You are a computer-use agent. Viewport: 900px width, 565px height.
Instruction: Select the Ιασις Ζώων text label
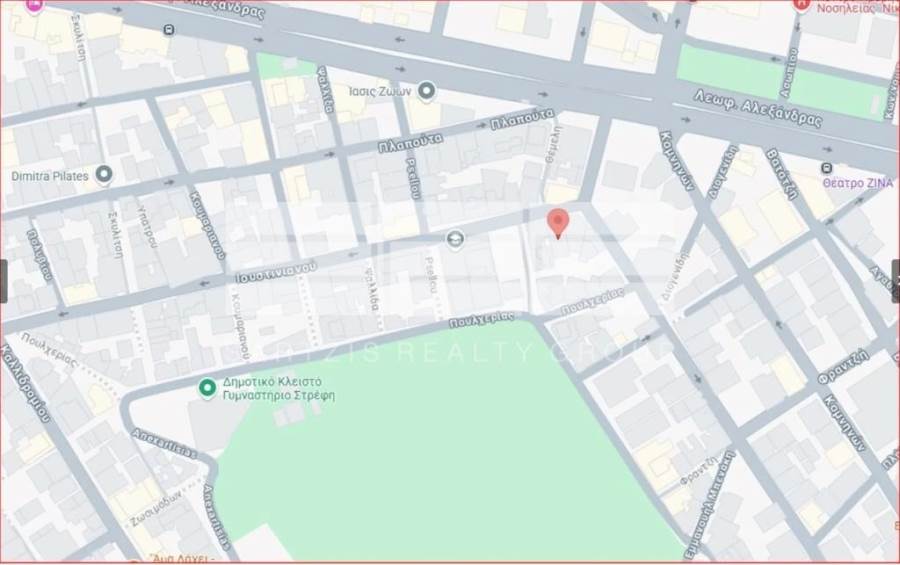[x=380, y=91]
